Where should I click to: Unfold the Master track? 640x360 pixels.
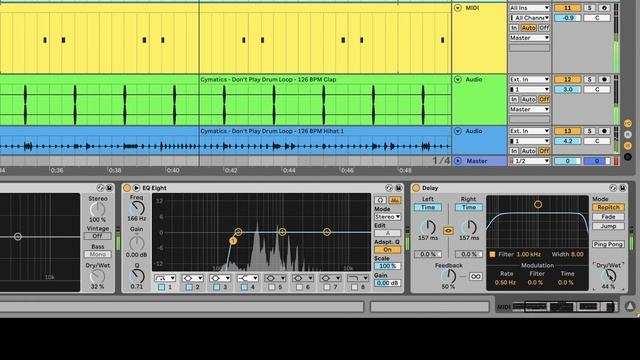tap(458, 161)
